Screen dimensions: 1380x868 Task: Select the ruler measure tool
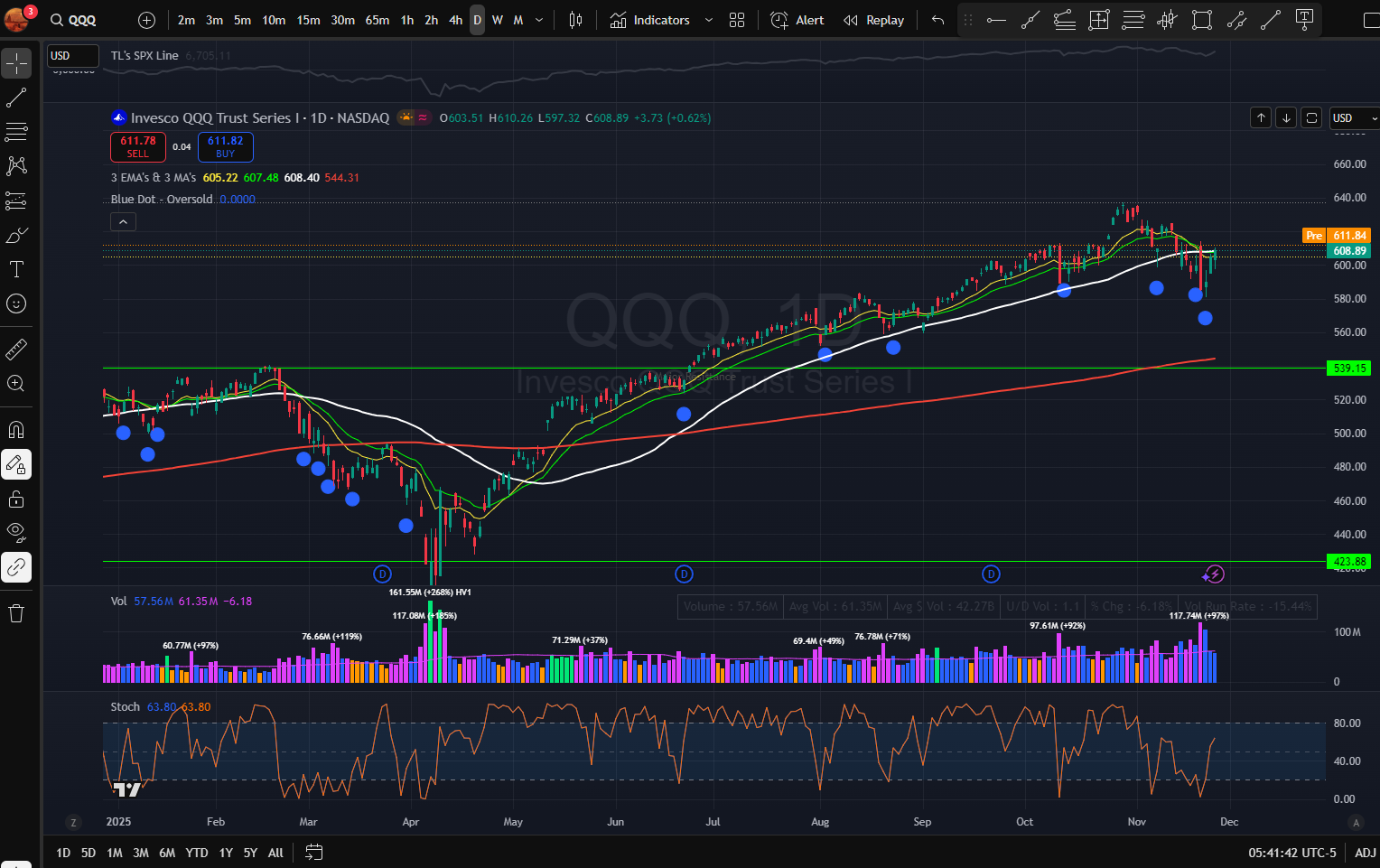click(x=16, y=349)
